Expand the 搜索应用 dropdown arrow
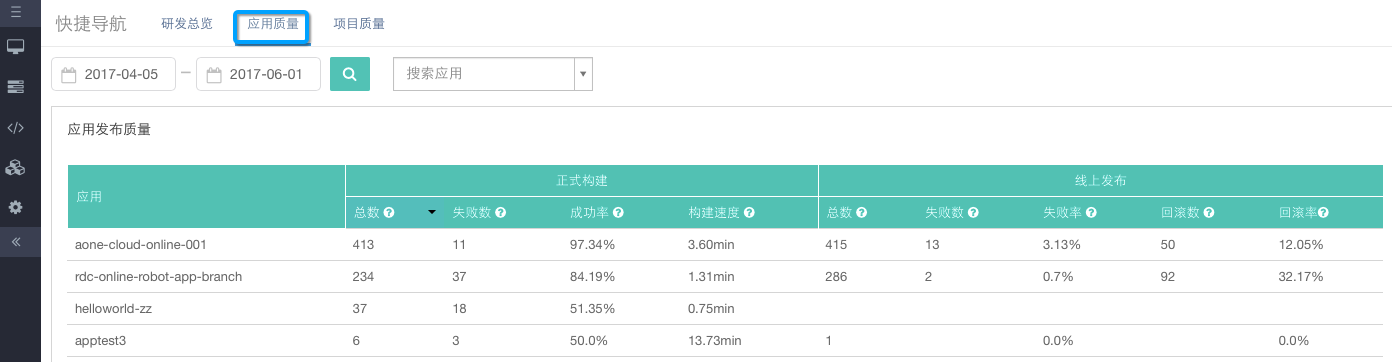 tap(583, 74)
